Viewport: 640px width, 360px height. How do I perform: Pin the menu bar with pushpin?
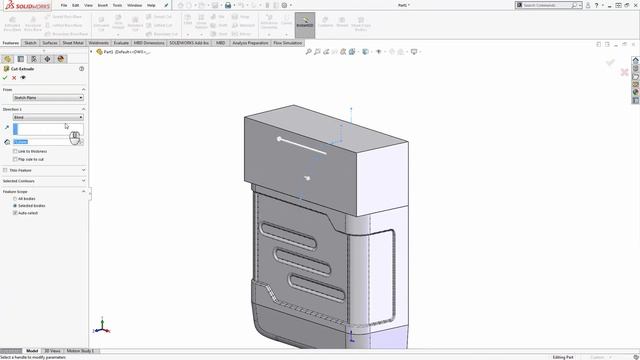[166, 5]
